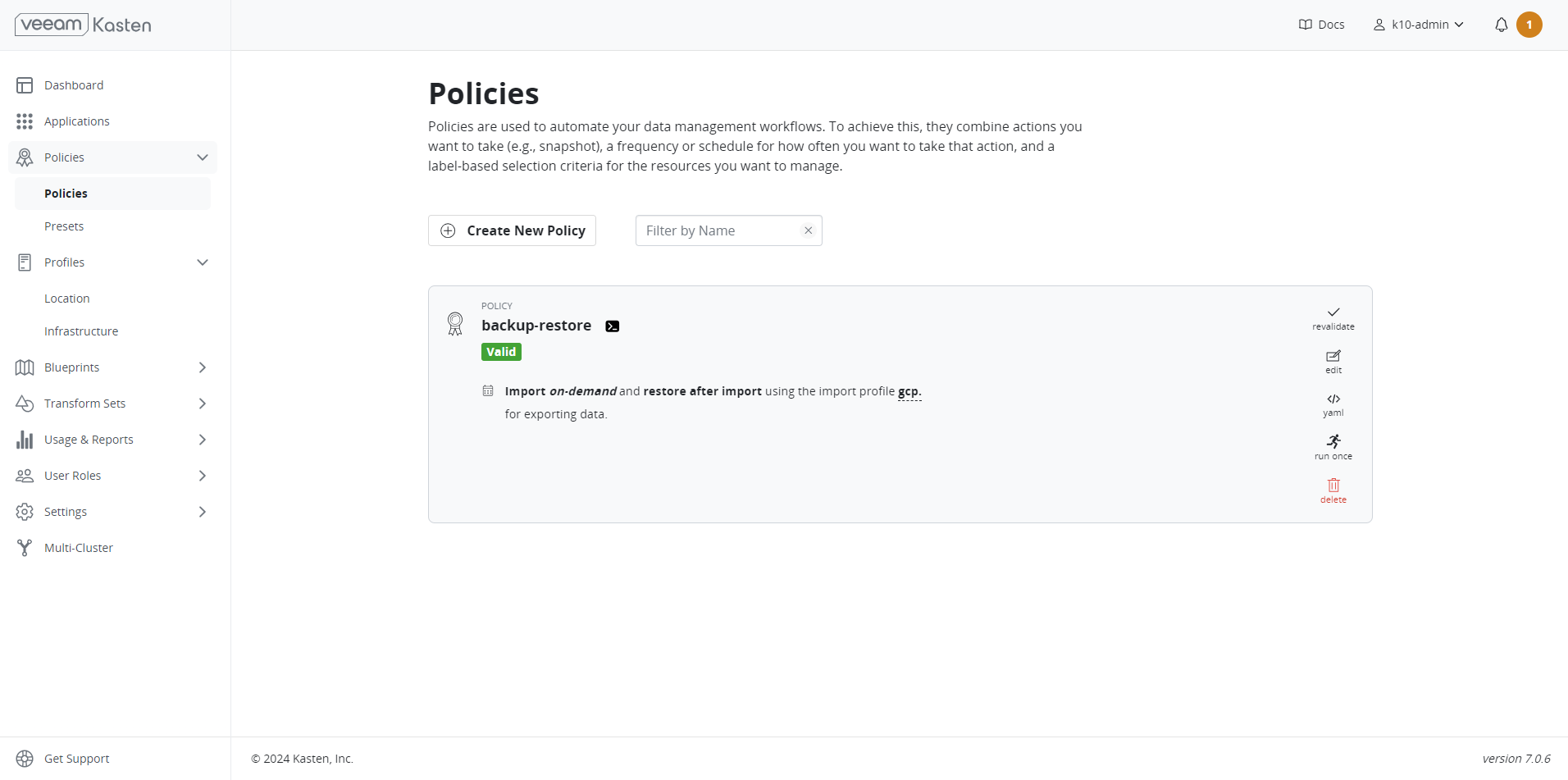Switch to the Presets tab
The height and width of the screenshot is (780, 1568).
[64, 226]
